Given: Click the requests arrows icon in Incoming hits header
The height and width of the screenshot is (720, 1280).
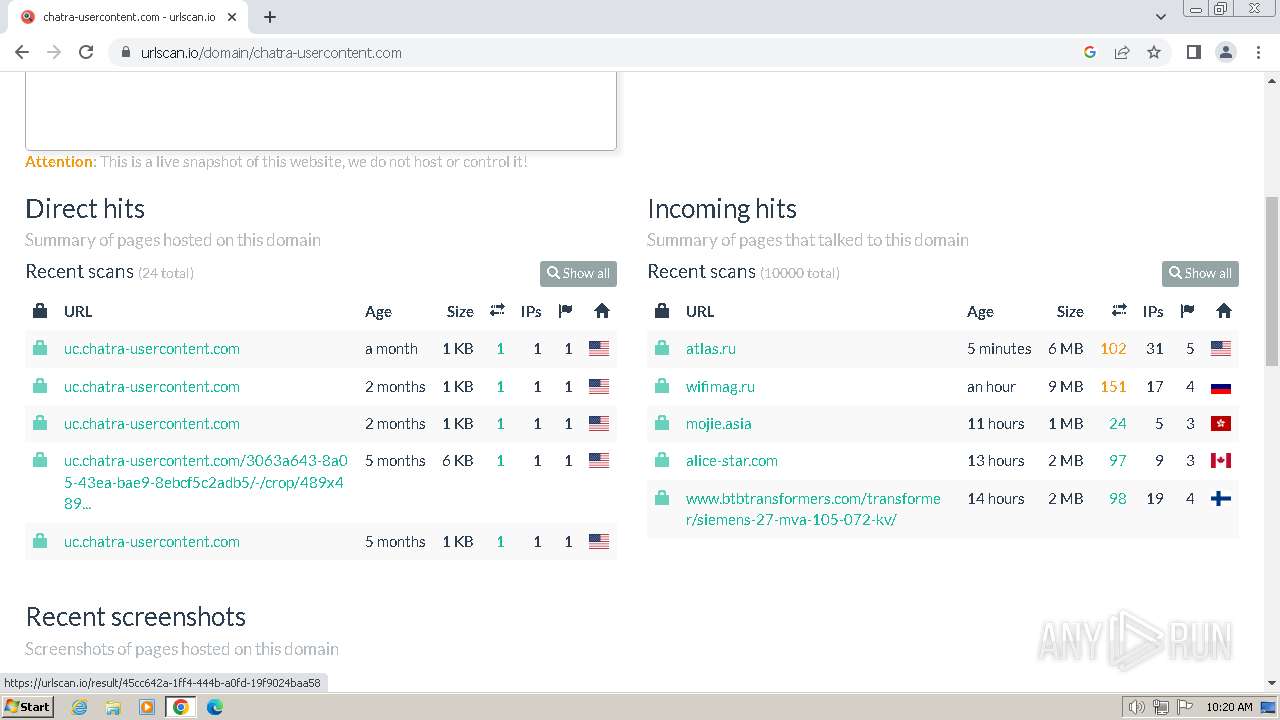Looking at the screenshot, I should click(1119, 311).
